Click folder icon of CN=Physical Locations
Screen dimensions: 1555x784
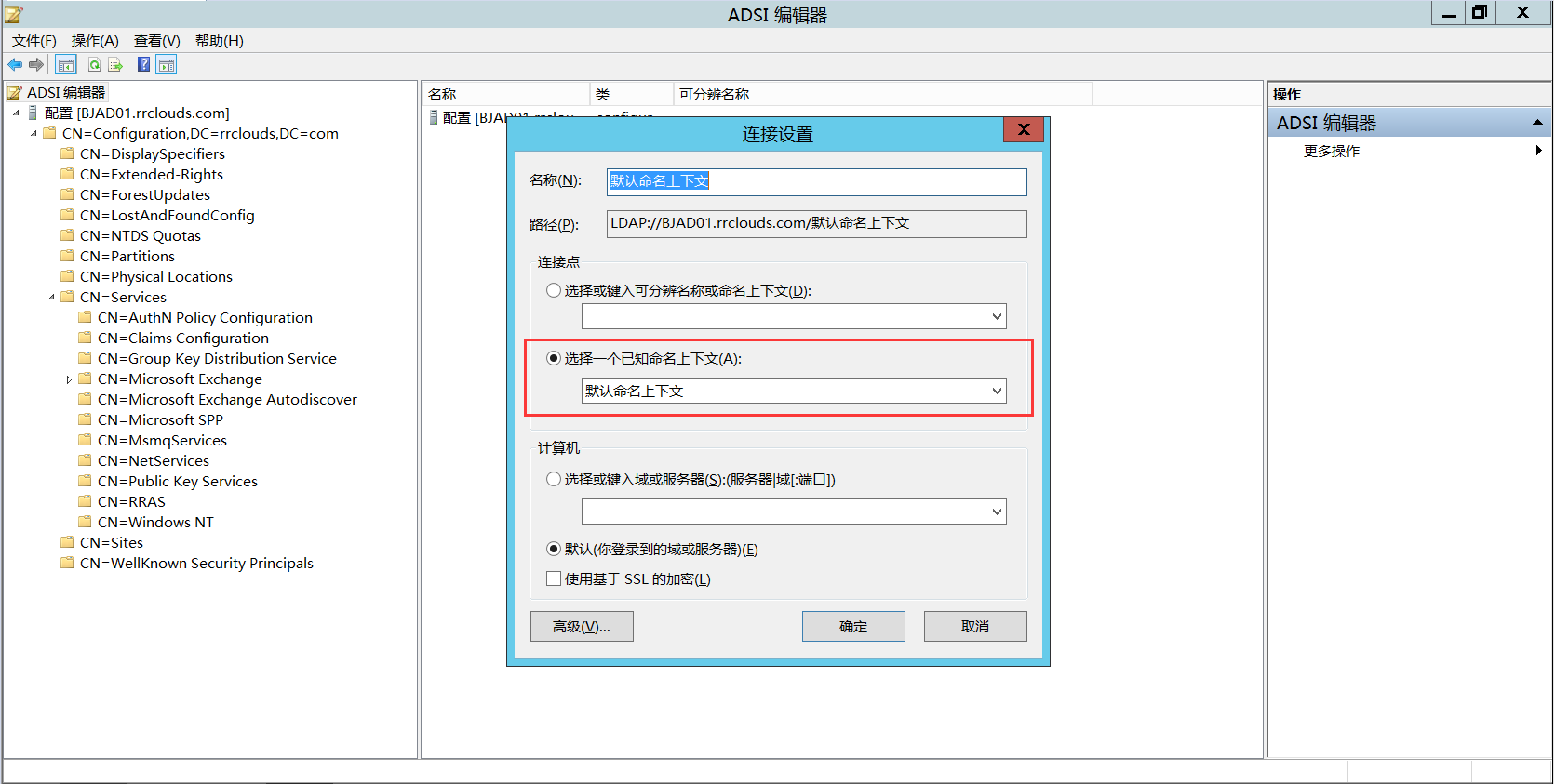[x=67, y=276]
